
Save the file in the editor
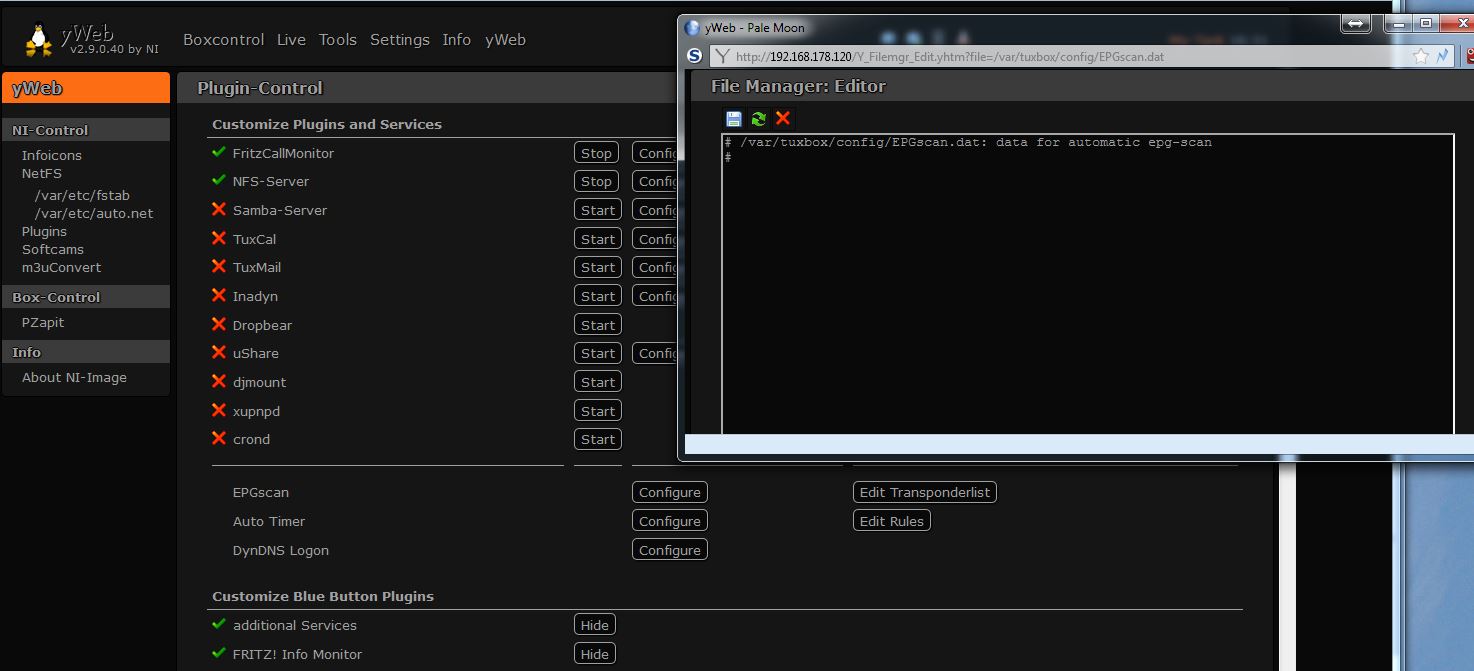point(734,119)
